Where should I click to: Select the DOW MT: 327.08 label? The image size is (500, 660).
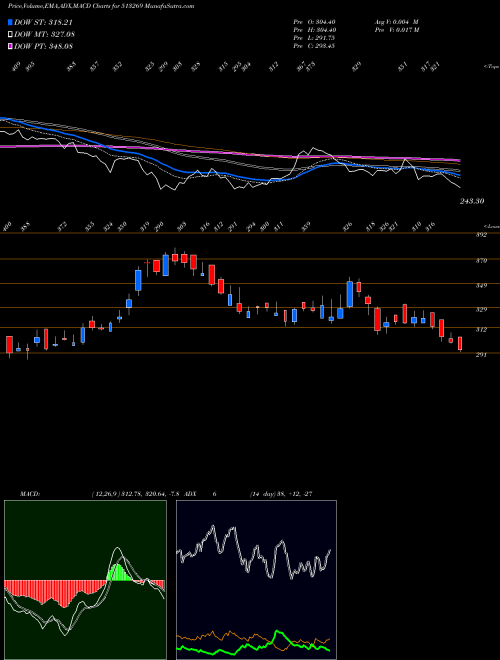click(x=44, y=34)
